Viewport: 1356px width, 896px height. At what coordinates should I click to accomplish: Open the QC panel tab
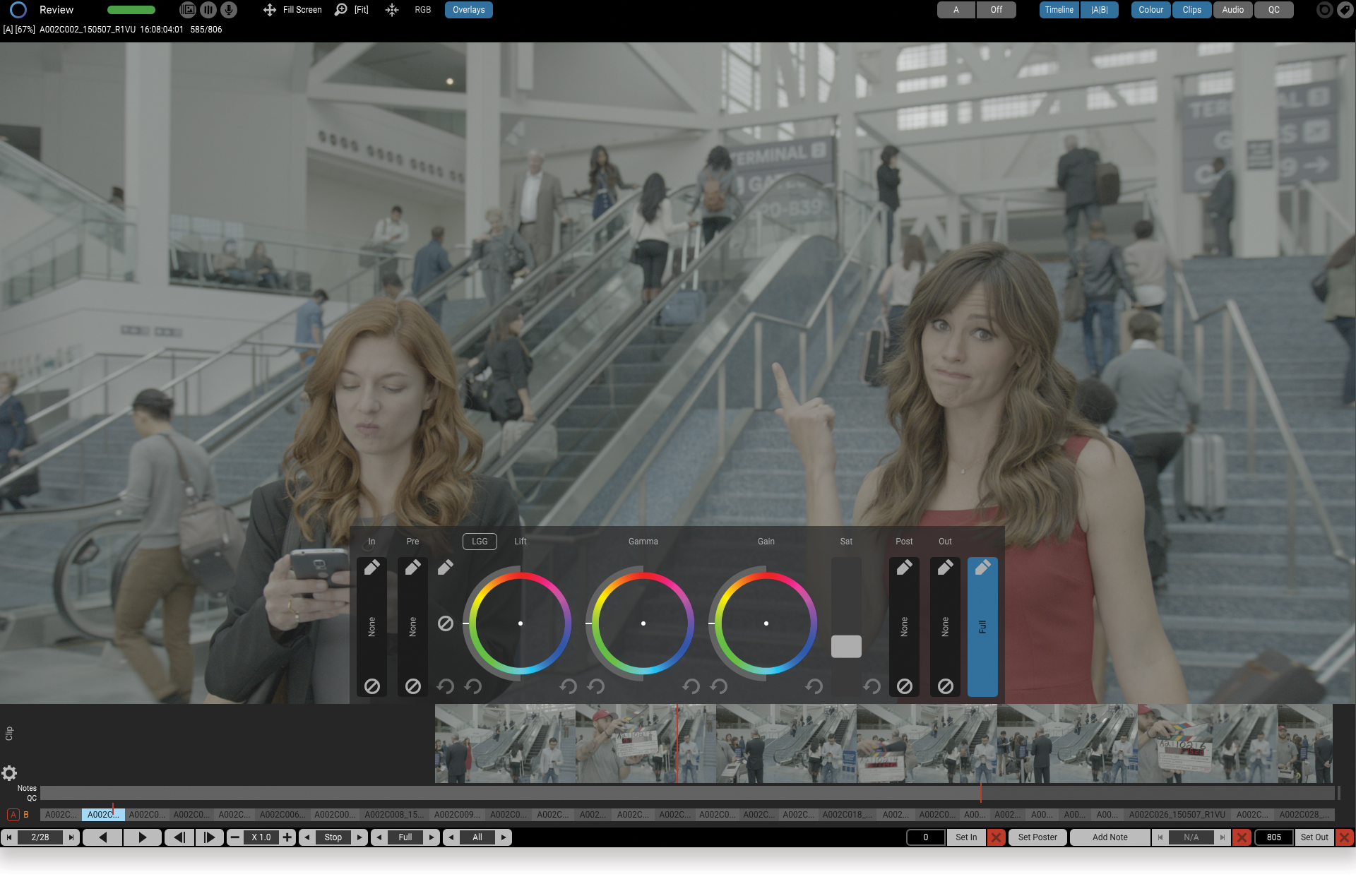coord(1273,10)
